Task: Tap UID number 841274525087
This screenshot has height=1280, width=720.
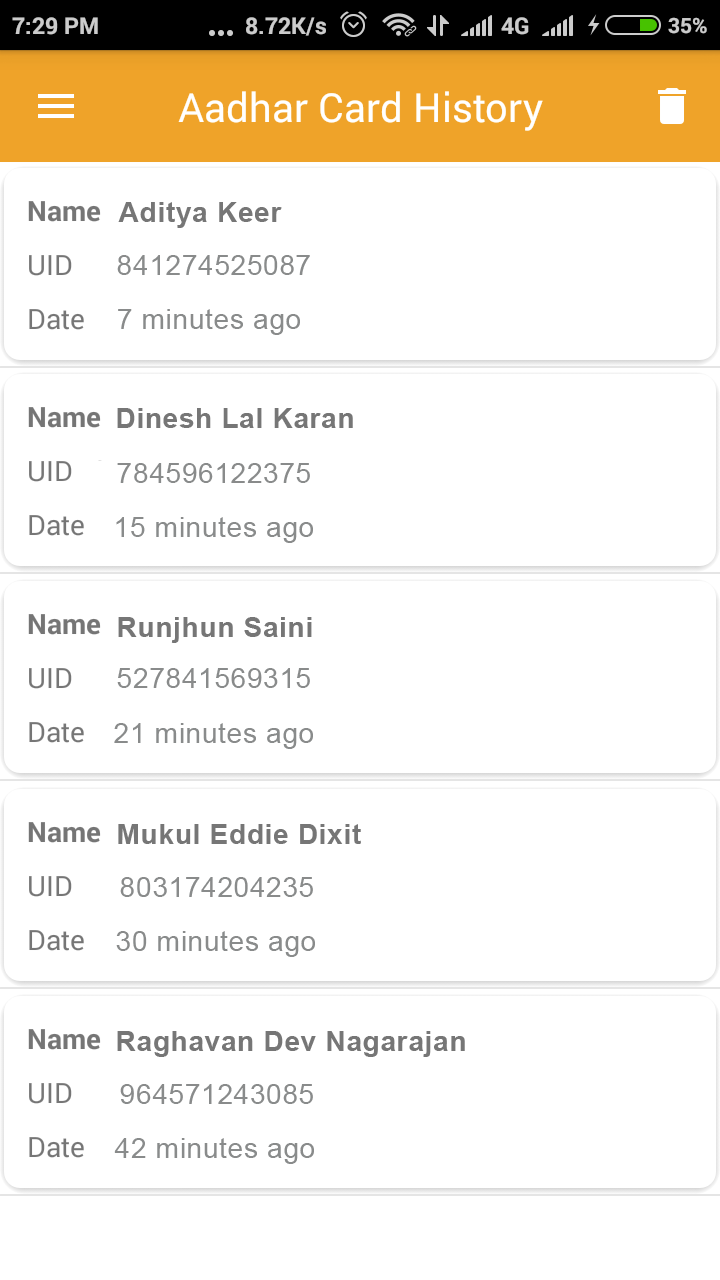Action: coord(213,265)
